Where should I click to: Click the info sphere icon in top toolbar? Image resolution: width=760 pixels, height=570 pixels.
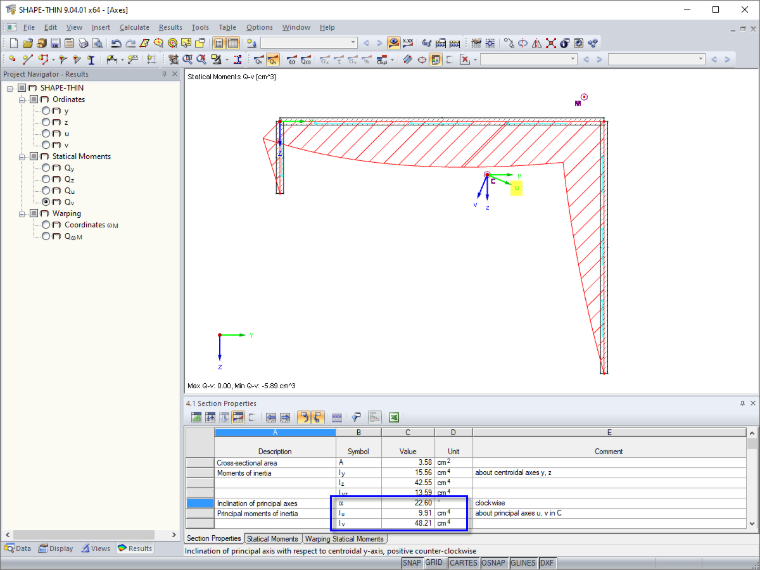point(565,43)
